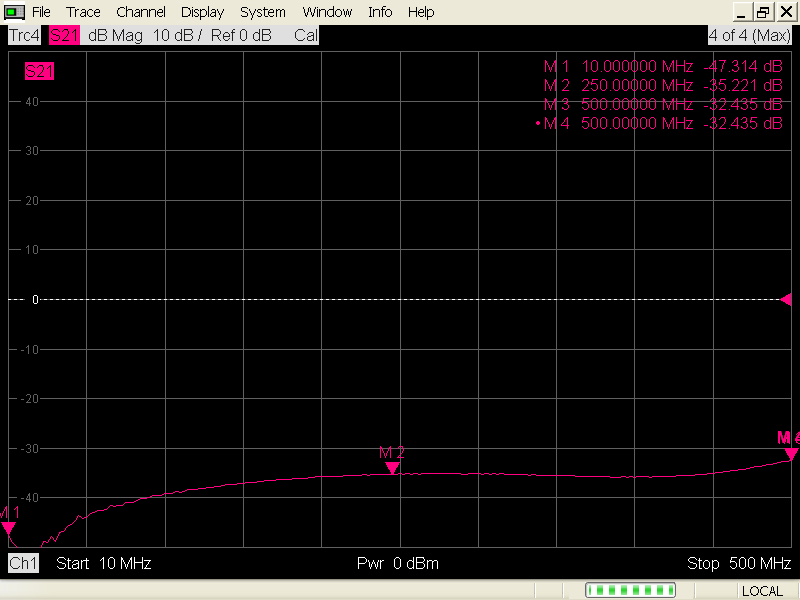Click the -30 dB y-axis label
This screenshot has width=800, height=600.
pyautogui.click(x=30, y=448)
